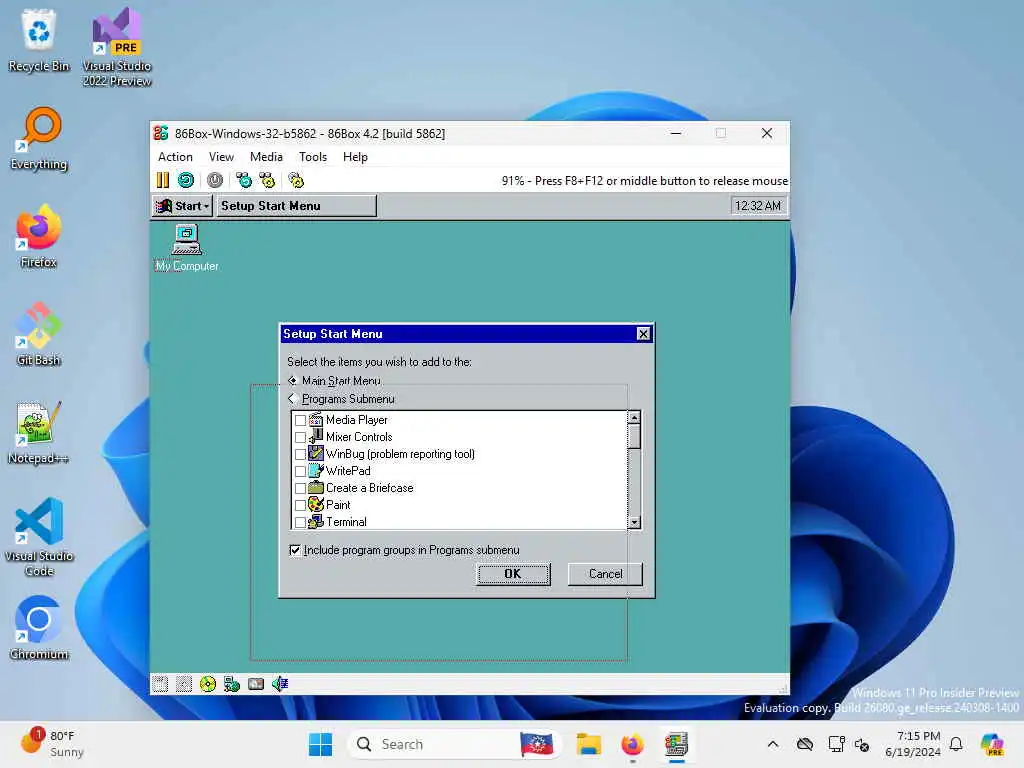Tick the Create a Briefcase checkbox

(x=300, y=488)
